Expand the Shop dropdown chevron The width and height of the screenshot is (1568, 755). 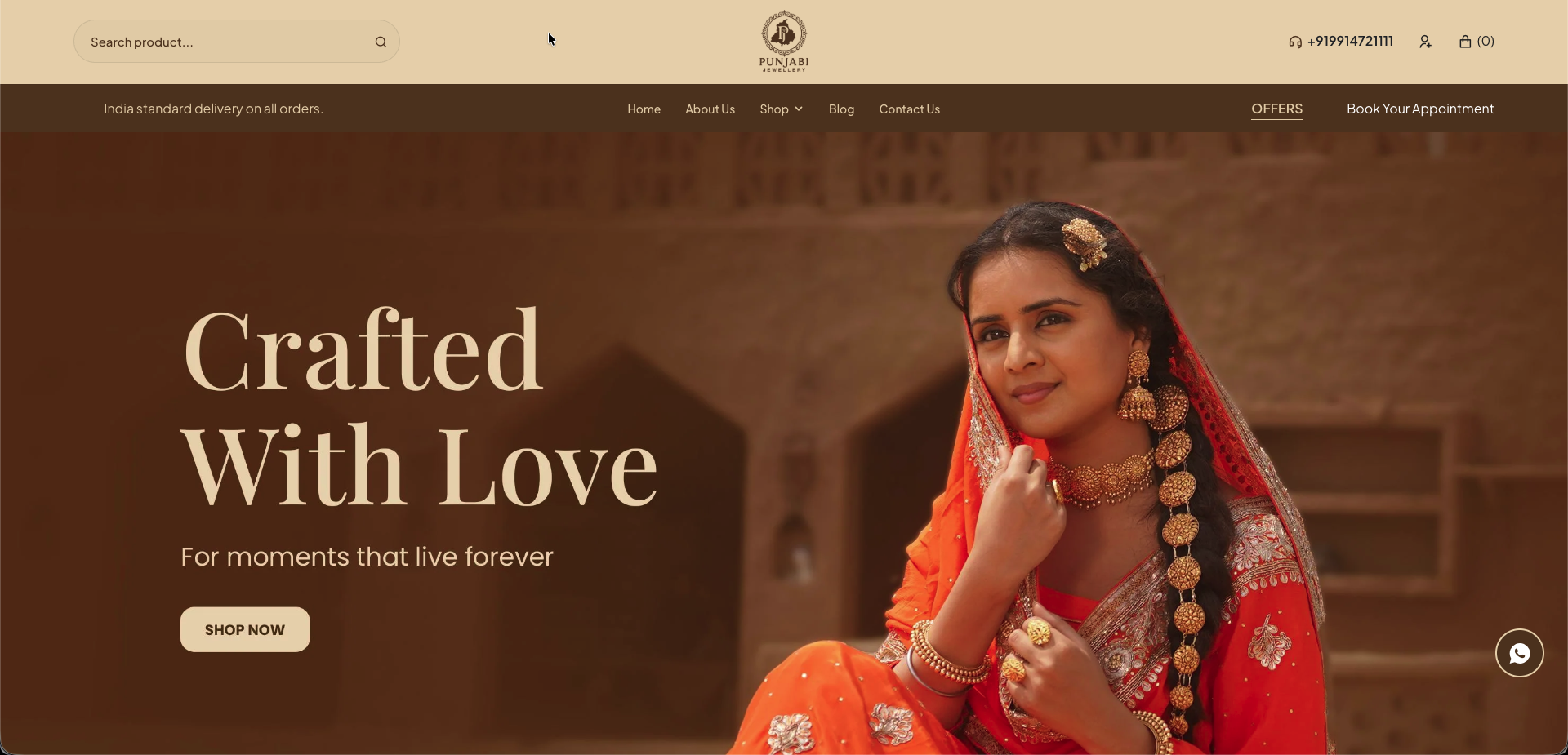(x=799, y=109)
